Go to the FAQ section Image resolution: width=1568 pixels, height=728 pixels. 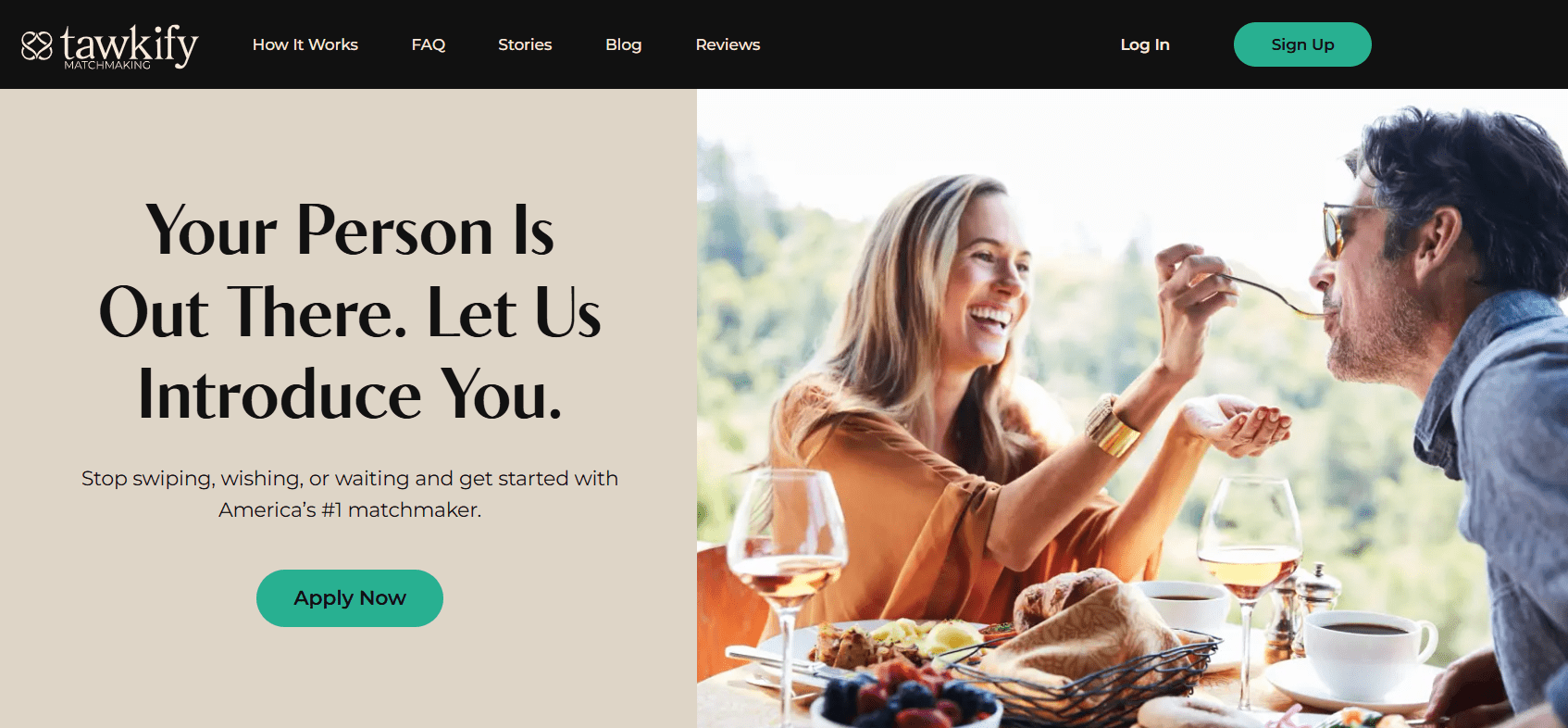(429, 44)
